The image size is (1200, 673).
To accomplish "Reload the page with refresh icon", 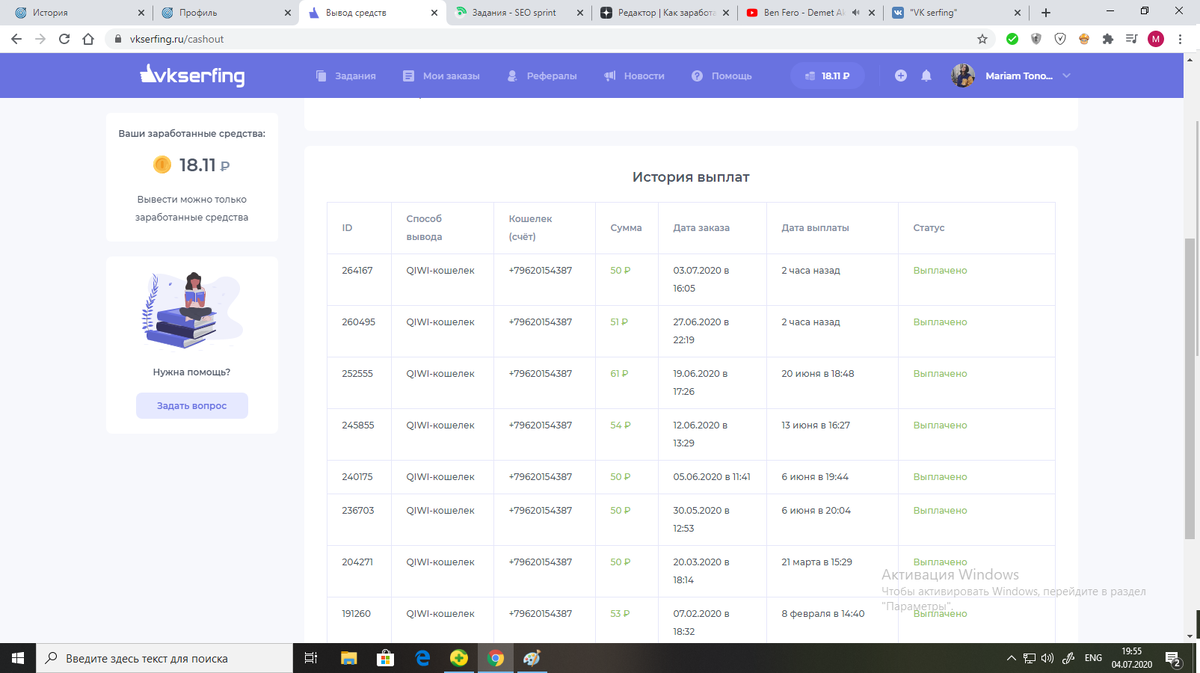I will (64, 39).
